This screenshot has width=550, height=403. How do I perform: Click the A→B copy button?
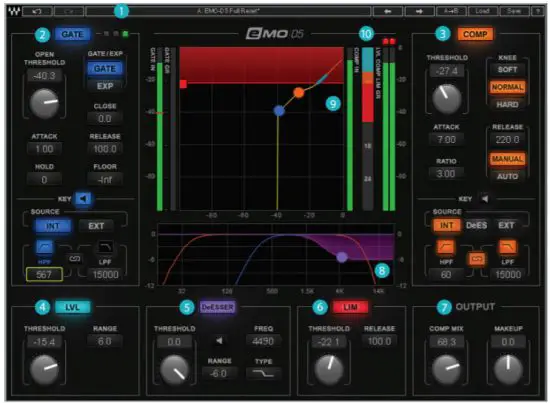click(451, 11)
